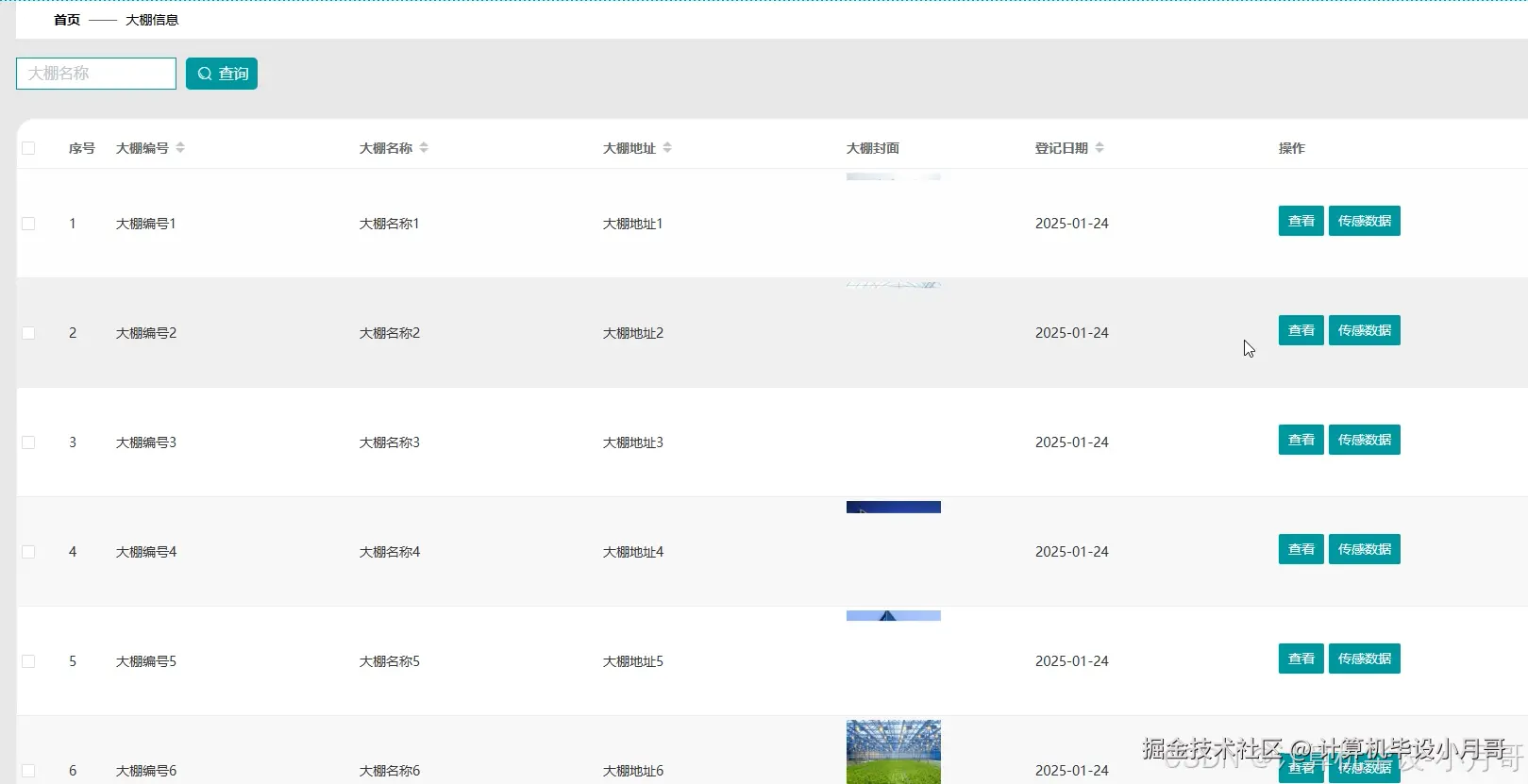This screenshot has width=1528, height=784.
Task: Click cell 大棚地址4
Action: (633, 552)
